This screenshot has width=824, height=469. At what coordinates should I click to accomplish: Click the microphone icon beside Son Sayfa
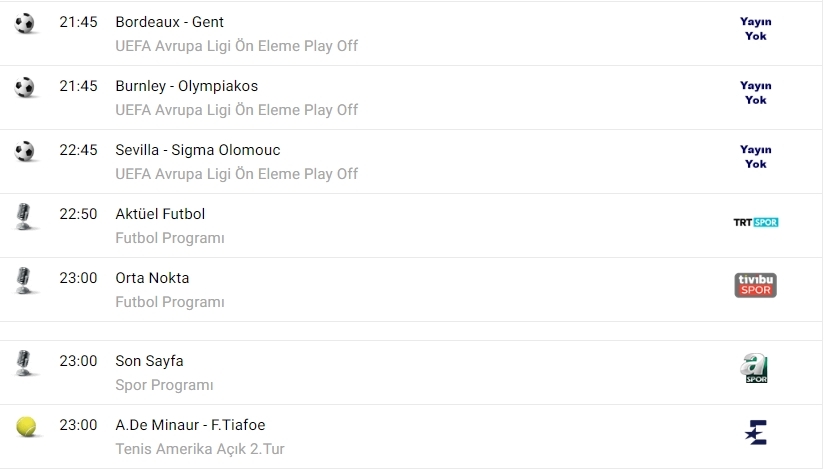click(25, 363)
